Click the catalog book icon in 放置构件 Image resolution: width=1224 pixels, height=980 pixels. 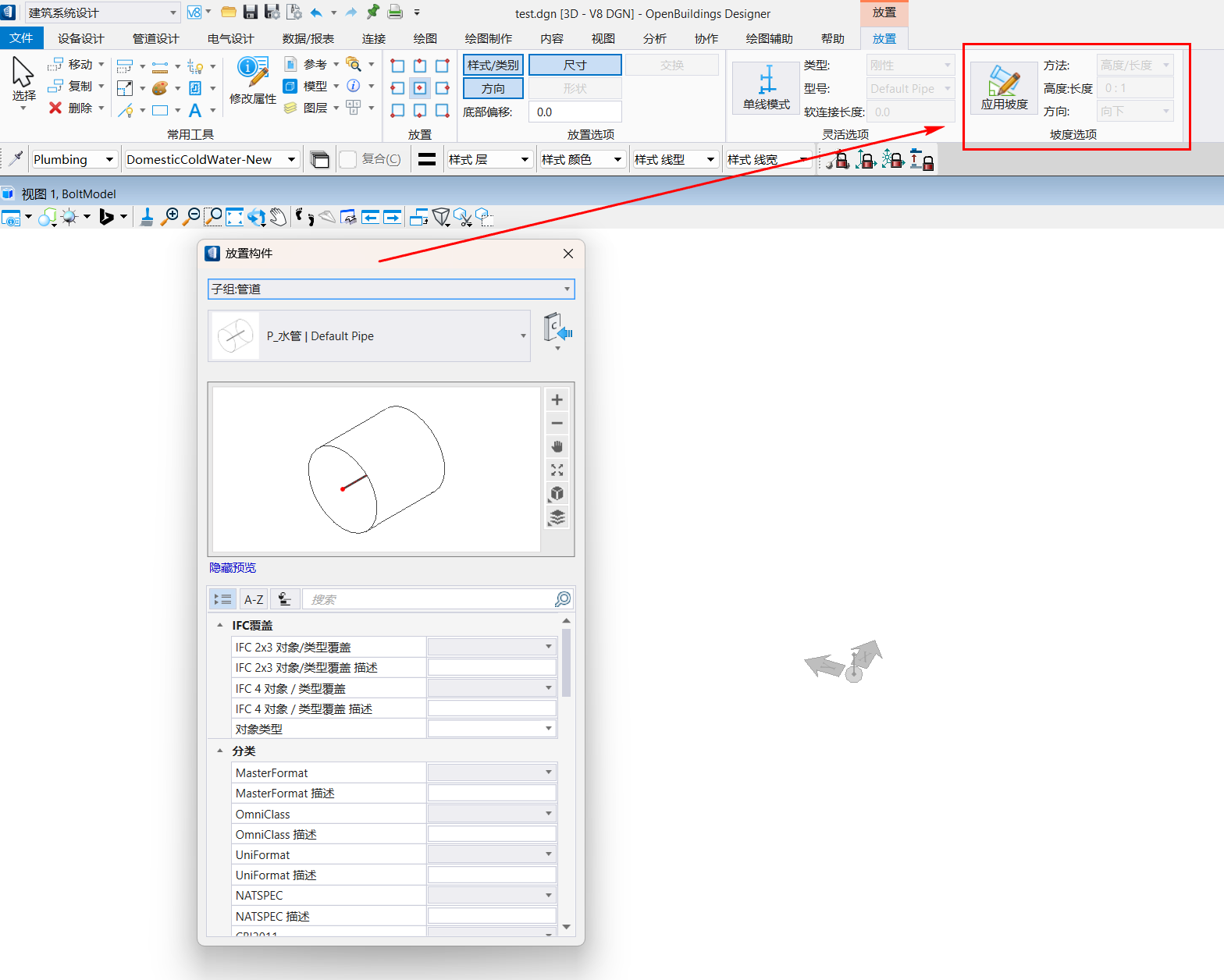557,328
